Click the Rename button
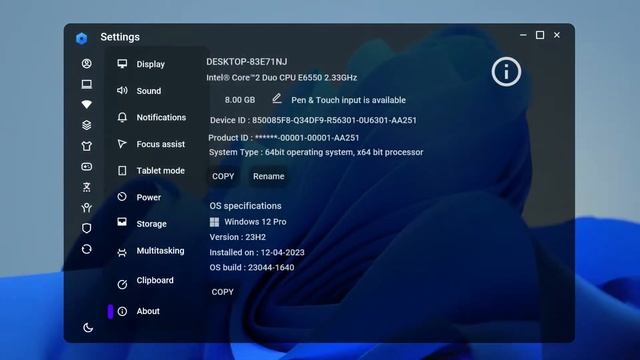 tap(269, 176)
